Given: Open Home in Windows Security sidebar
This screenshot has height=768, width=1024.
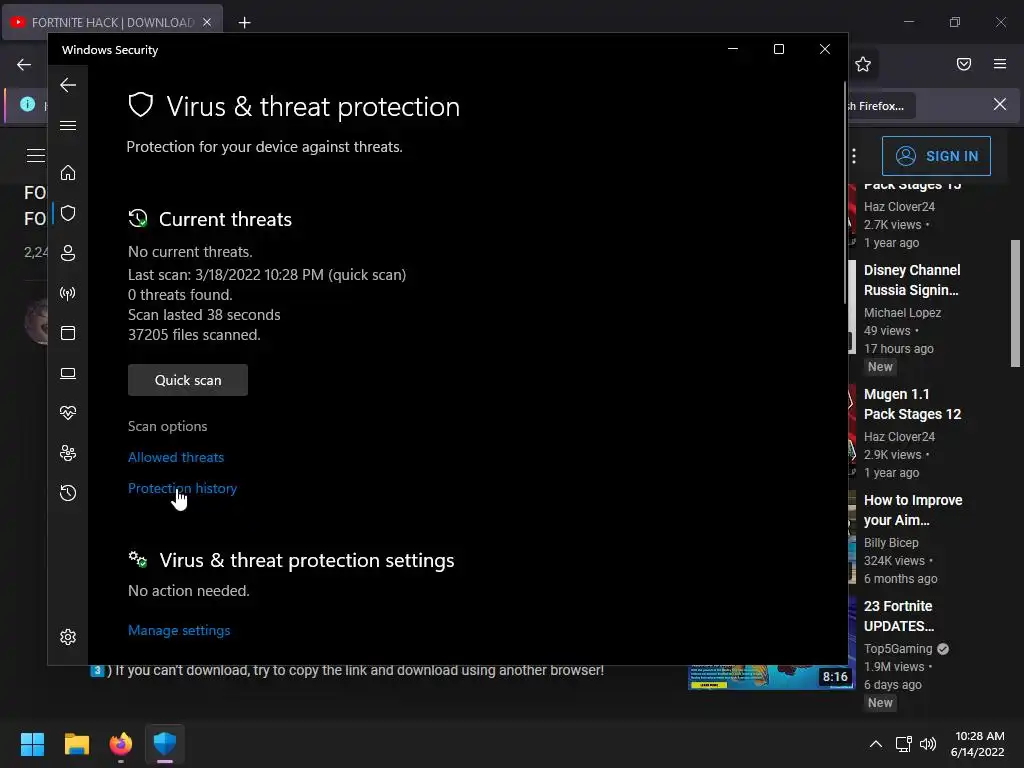Looking at the screenshot, I should (68, 173).
